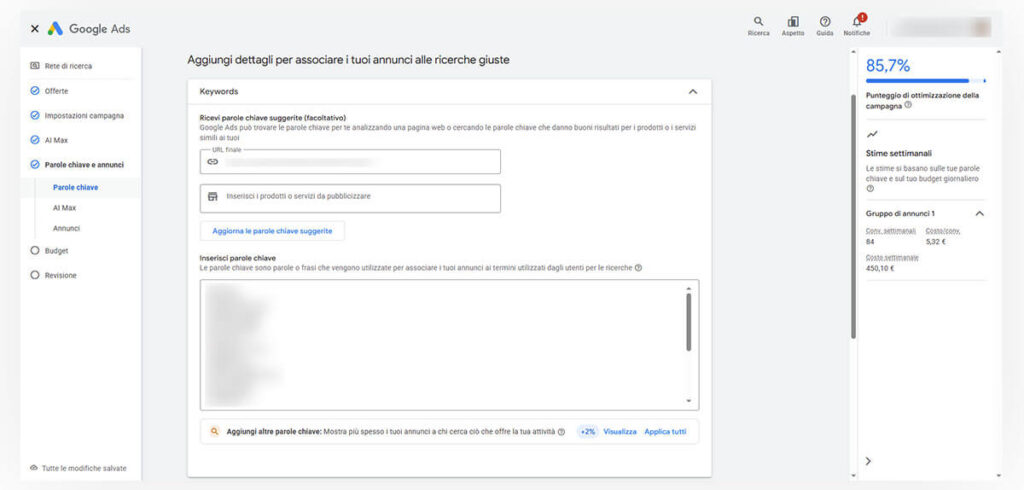Click inside the keywords text area
This screenshot has height=490, width=1024.
coord(449,345)
